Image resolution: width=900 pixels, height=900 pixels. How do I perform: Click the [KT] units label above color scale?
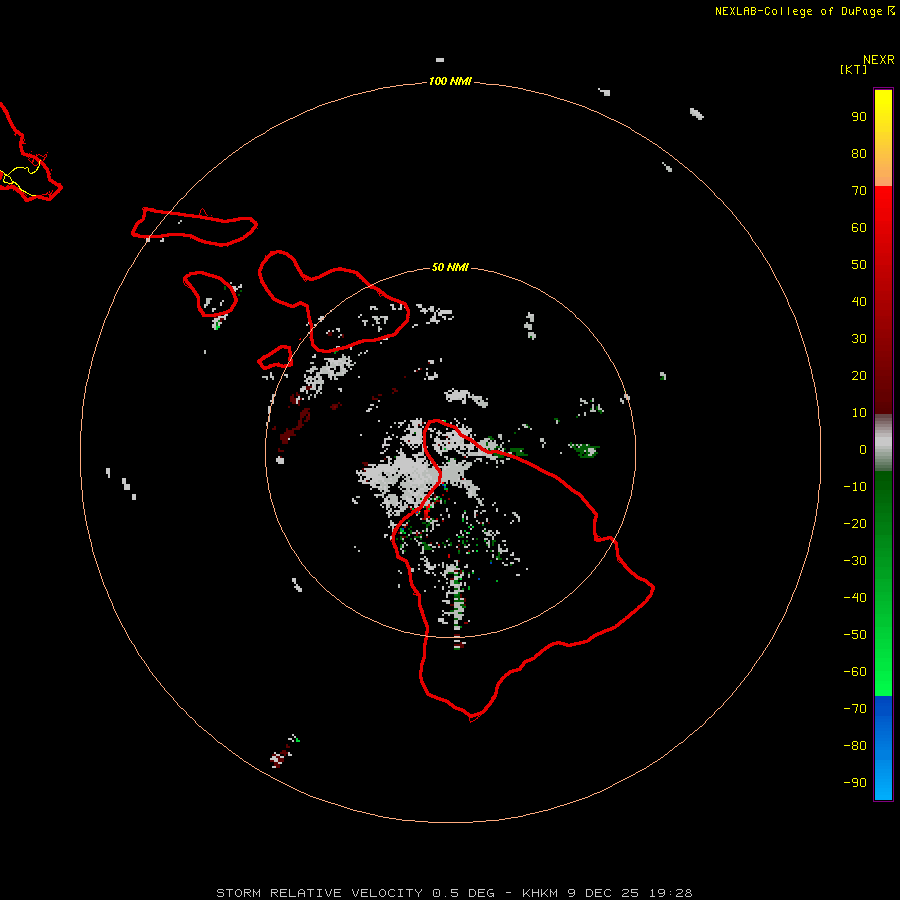point(853,69)
